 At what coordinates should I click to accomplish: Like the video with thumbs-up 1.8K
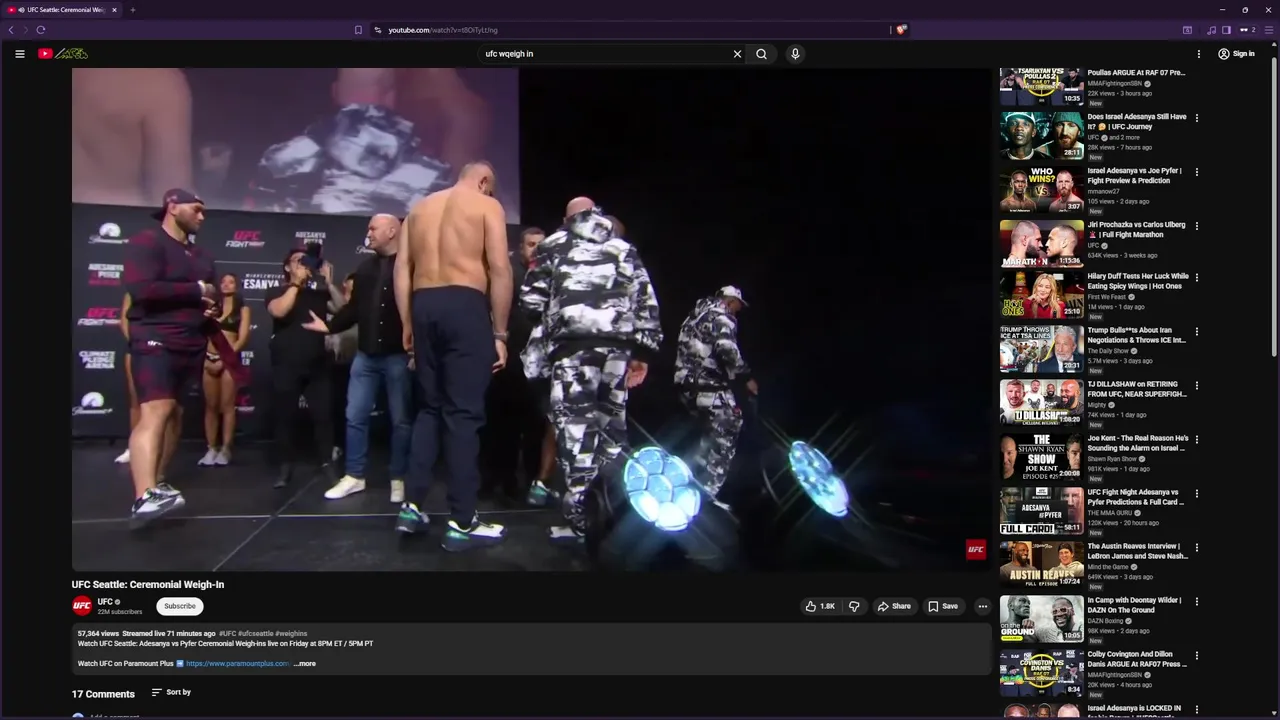point(820,606)
